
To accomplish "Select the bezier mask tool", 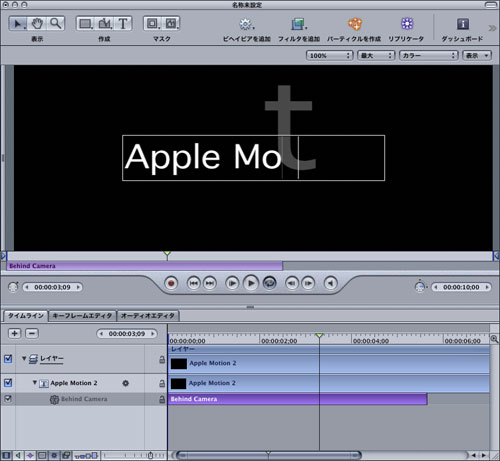I will [171, 23].
